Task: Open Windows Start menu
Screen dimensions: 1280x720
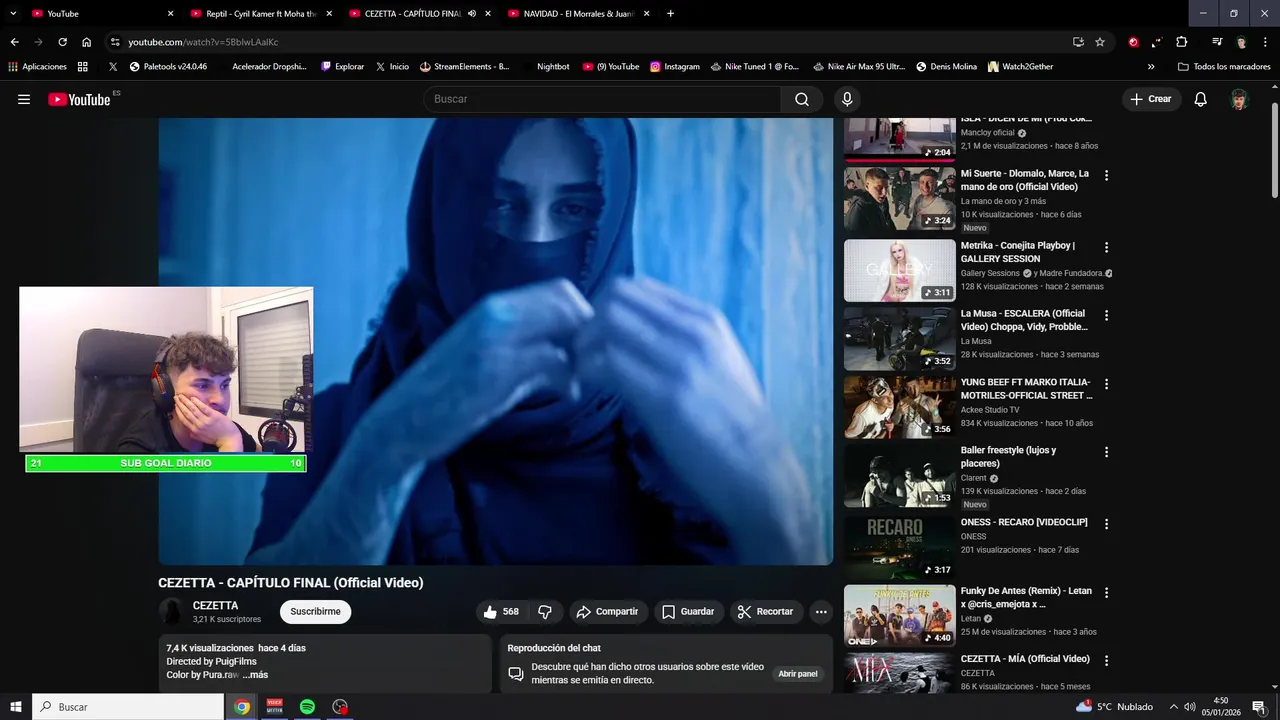Action: coord(16,707)
